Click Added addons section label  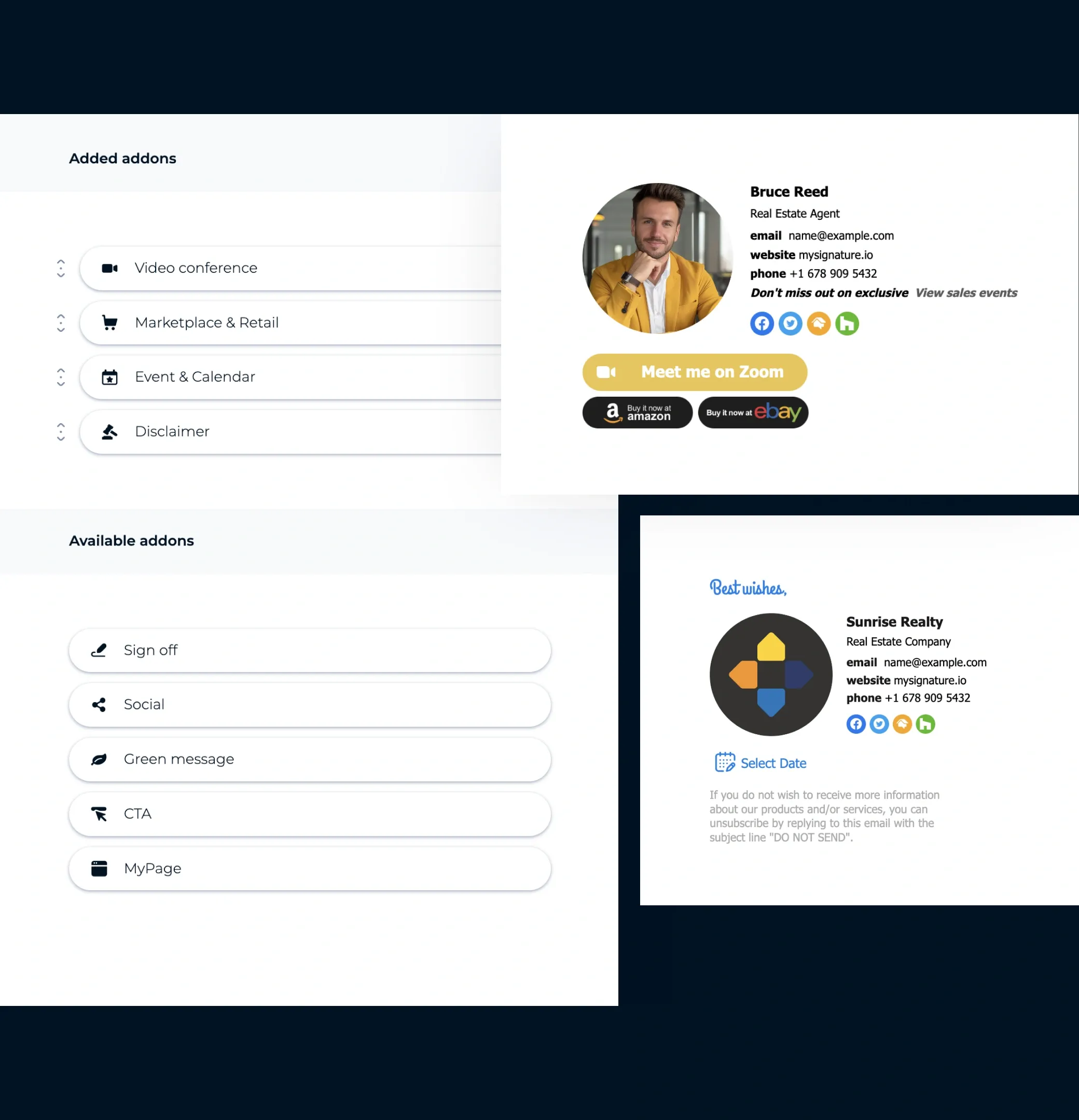pyautogui.click(x=122, y=158)
